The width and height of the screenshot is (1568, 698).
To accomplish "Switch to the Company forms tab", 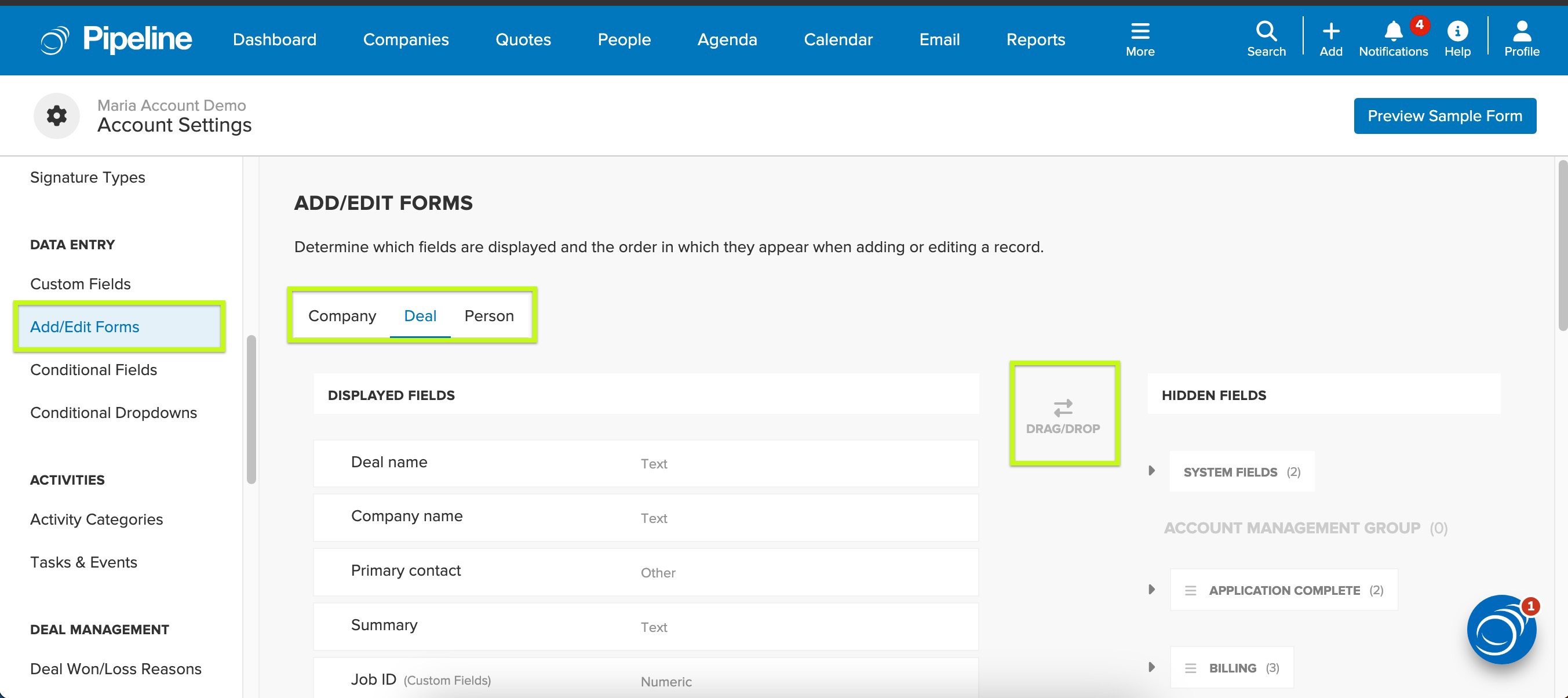I will pyautogui.click(x=342, y=315).
